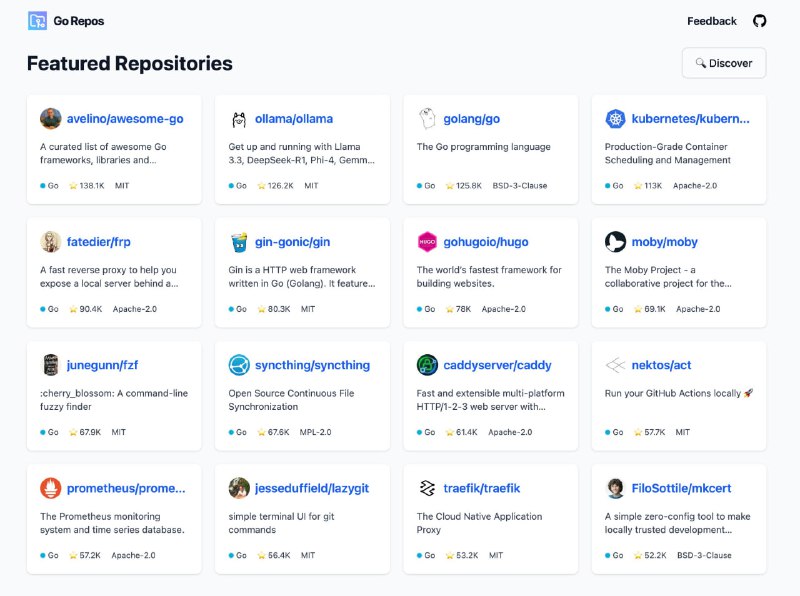
Task: Click the fatedier/frp avatar
Action: coord(51,242)
